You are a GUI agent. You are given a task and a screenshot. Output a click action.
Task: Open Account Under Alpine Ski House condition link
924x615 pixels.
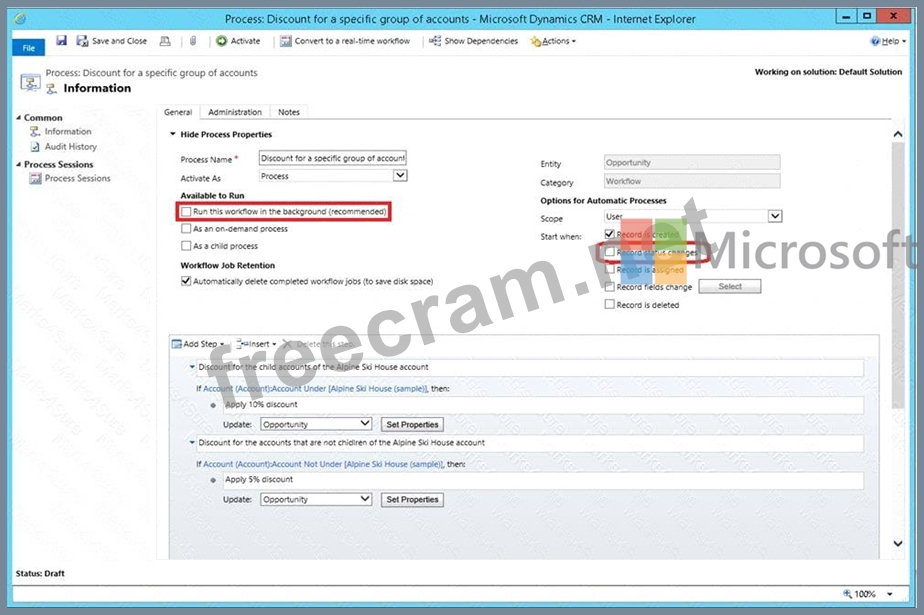point(315,389)
